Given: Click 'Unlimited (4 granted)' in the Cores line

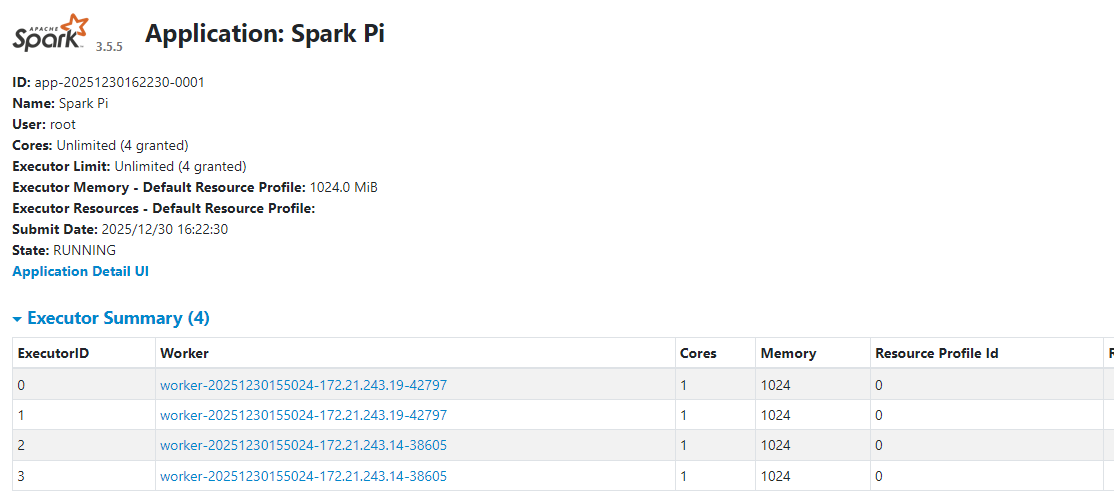Looking at the screenshot, I should (122, 146).
